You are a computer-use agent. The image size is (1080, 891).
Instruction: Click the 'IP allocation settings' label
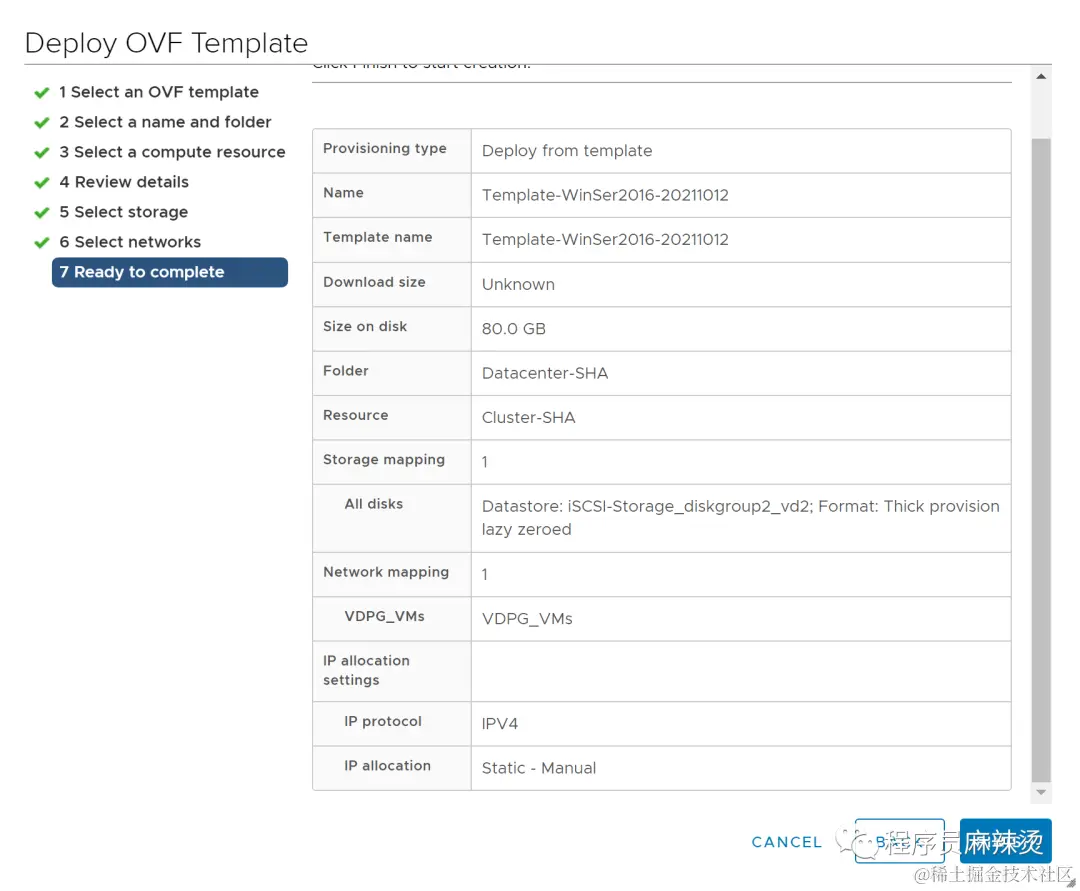pyautogui.click(x=366, y=670)
